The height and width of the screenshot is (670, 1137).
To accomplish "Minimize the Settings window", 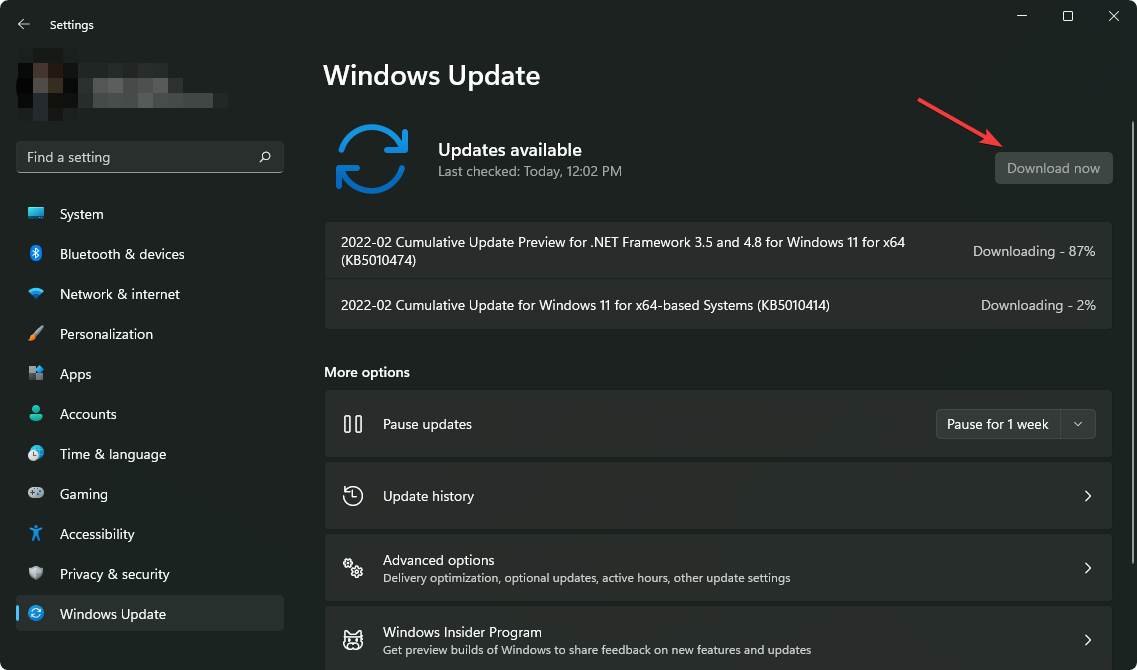I will pyautogui.click(x=1021, y=17).
